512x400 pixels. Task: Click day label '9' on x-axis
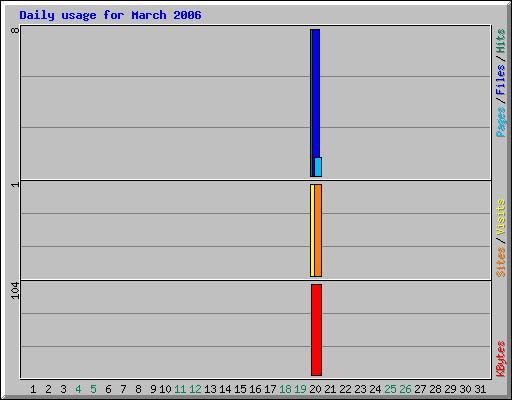click(153, 389)
